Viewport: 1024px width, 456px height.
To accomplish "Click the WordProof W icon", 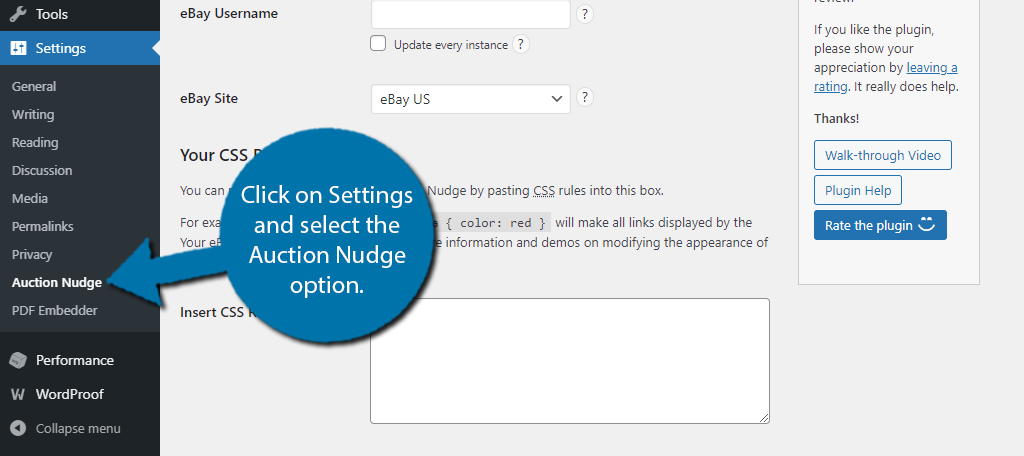I will tap(18, 395).
